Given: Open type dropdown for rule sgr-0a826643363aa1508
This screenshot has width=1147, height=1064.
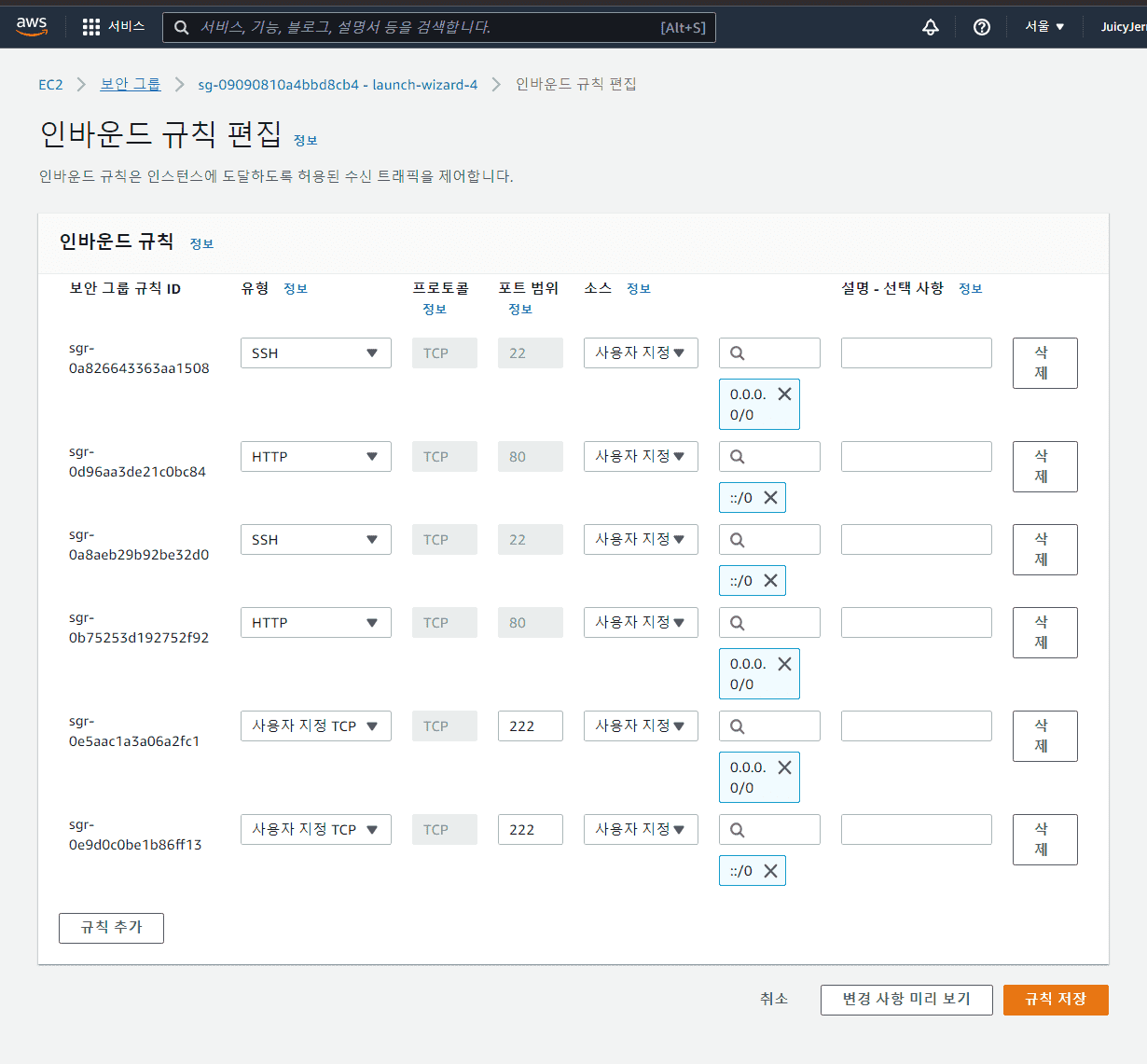Looking at the screenshot, I should pos(316,353).
